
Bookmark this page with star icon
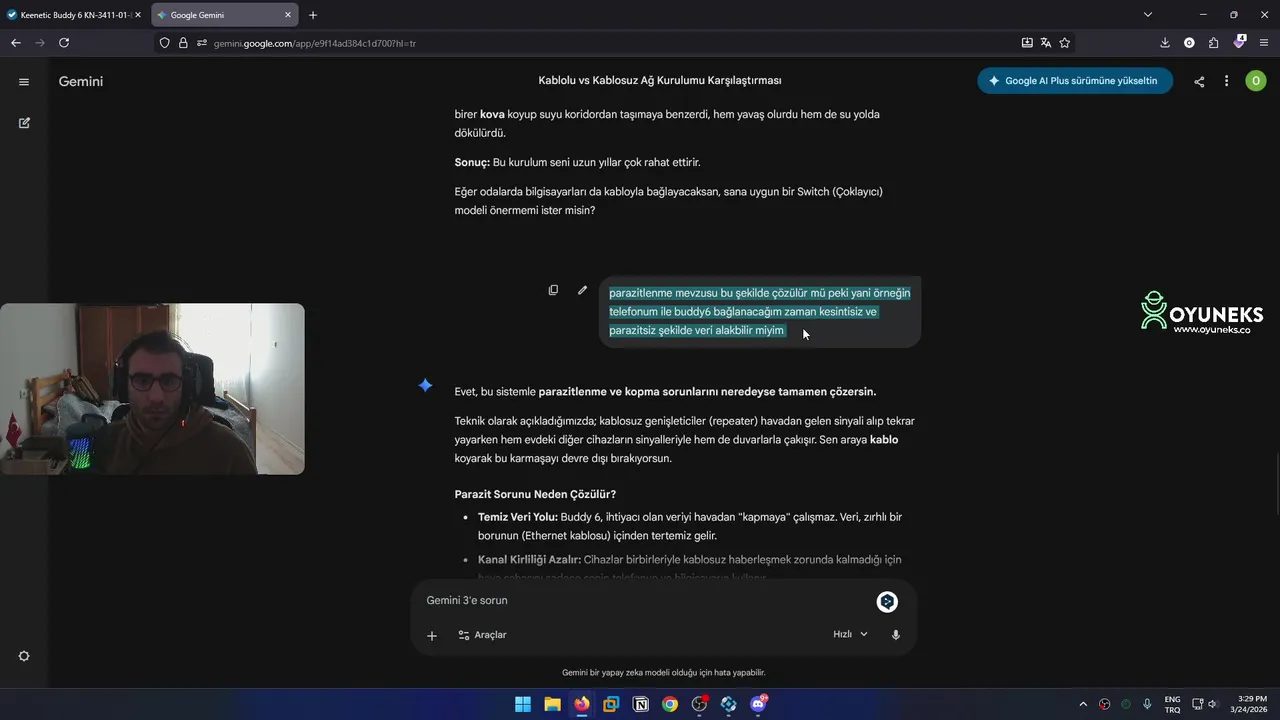click(1065, 43)
